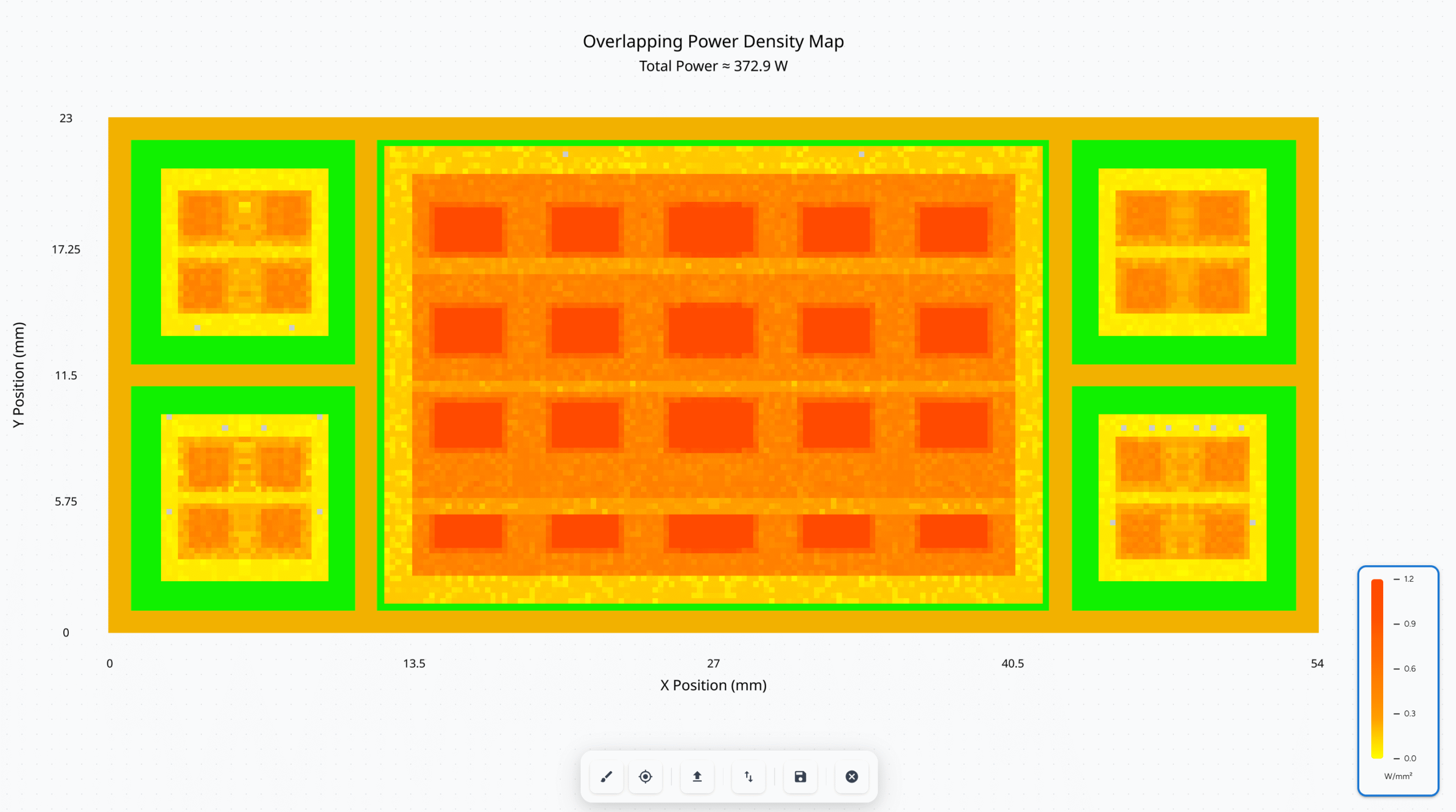
Task: Click the 0.6 tick on color legend
Action: pos(1409,669)
